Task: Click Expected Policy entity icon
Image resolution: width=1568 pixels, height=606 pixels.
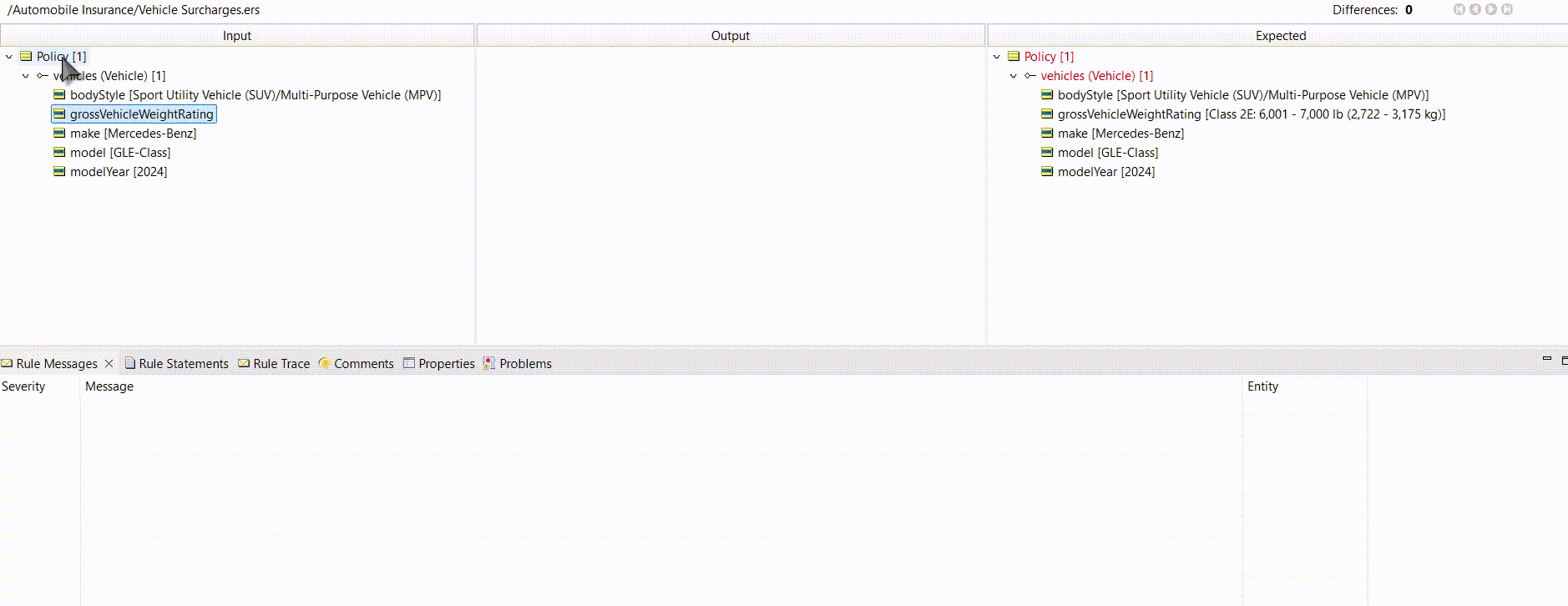Action: click(1014, 57)
